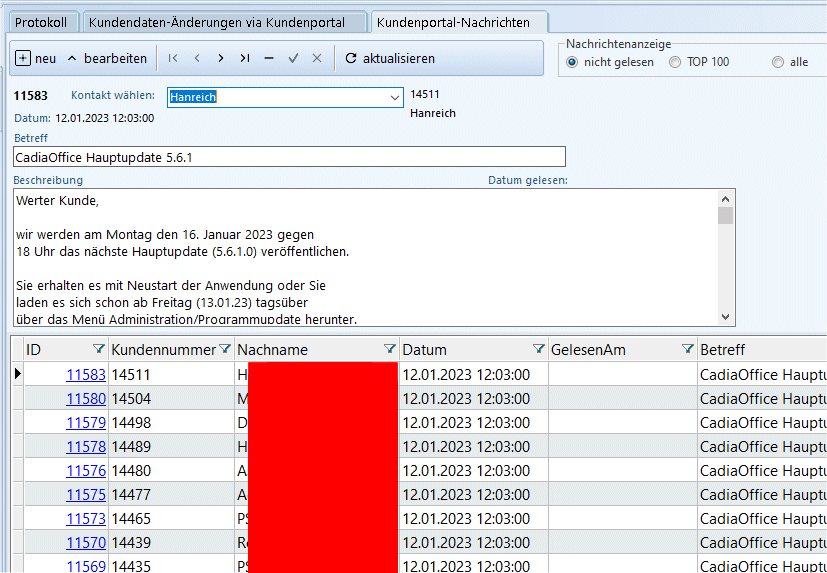The width and height of the screenshot is (827, 573).
Task: Open GelesenAm column filter dropdown
Action: [x=687, y=349]
